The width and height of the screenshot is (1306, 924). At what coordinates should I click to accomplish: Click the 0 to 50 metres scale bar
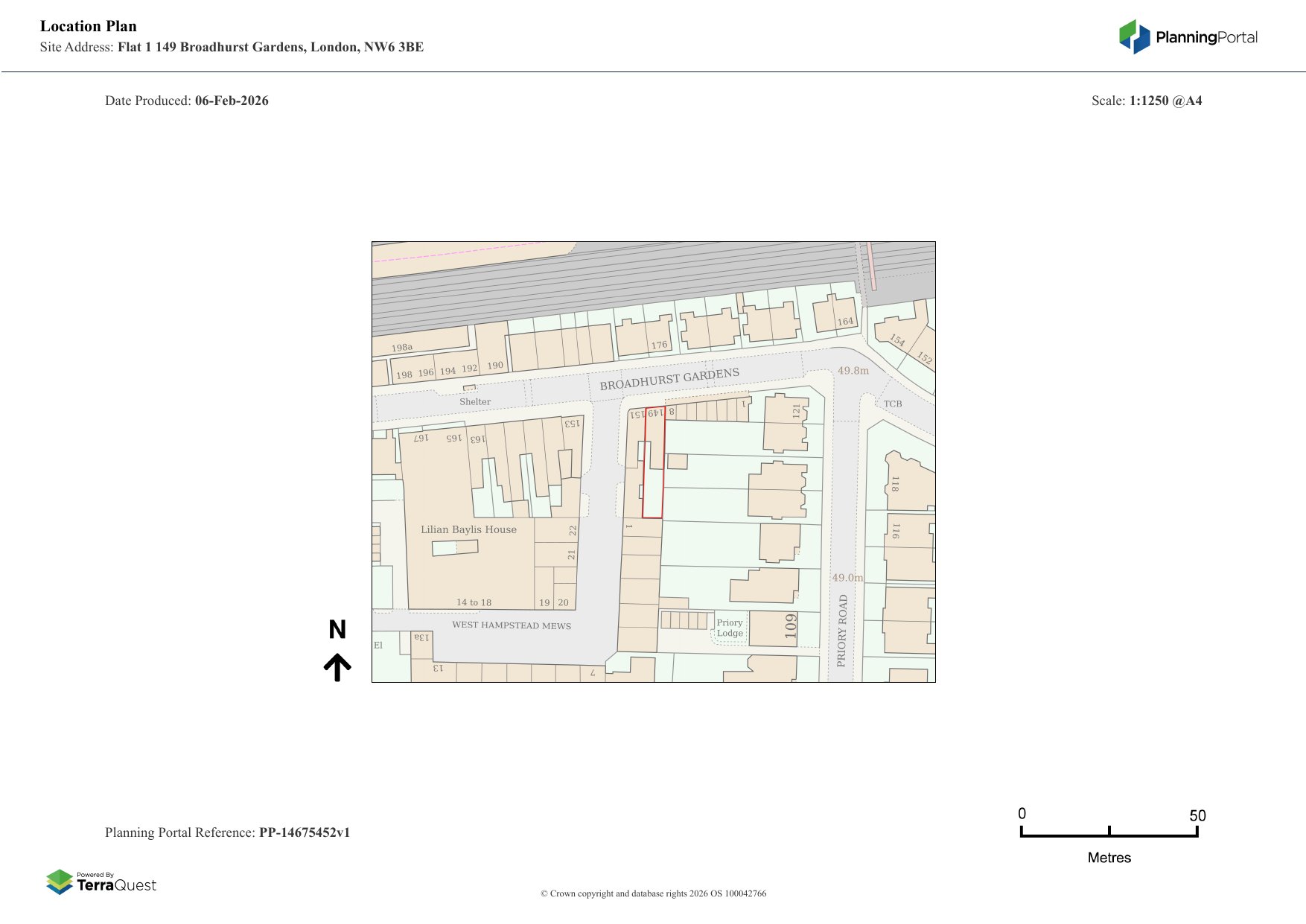(1109, 832)
